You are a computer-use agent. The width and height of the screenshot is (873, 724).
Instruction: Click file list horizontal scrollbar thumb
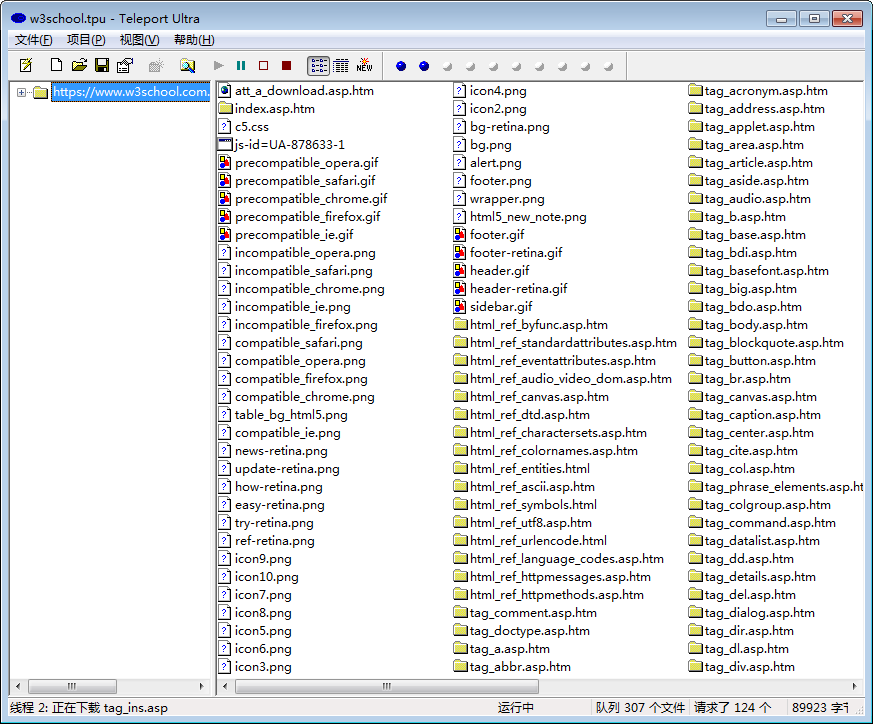point(387,686)
